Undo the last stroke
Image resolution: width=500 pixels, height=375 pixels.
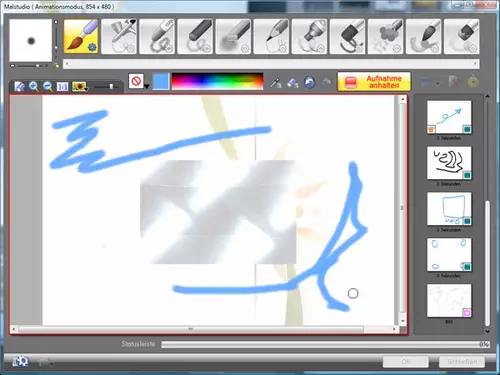tap(309, 82)
